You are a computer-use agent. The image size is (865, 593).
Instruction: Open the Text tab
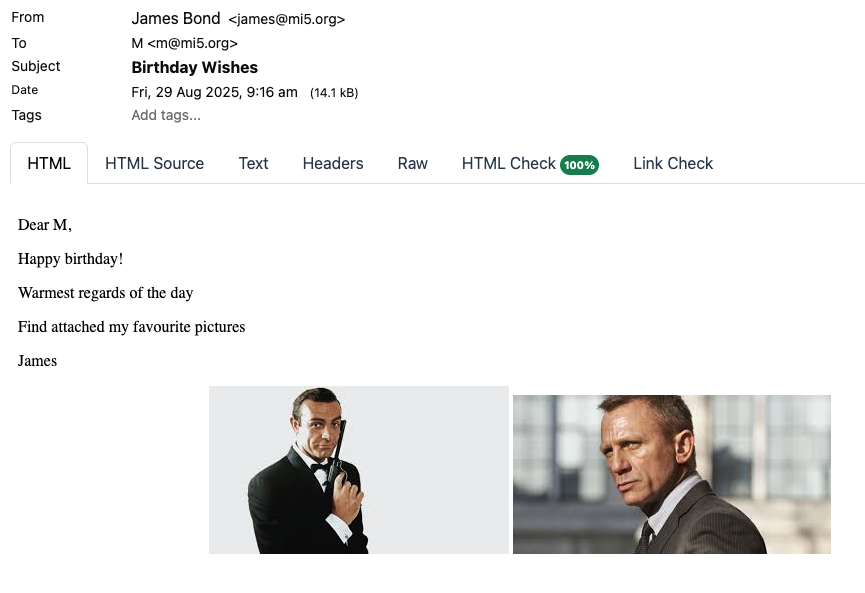click(x=253, y=163)
